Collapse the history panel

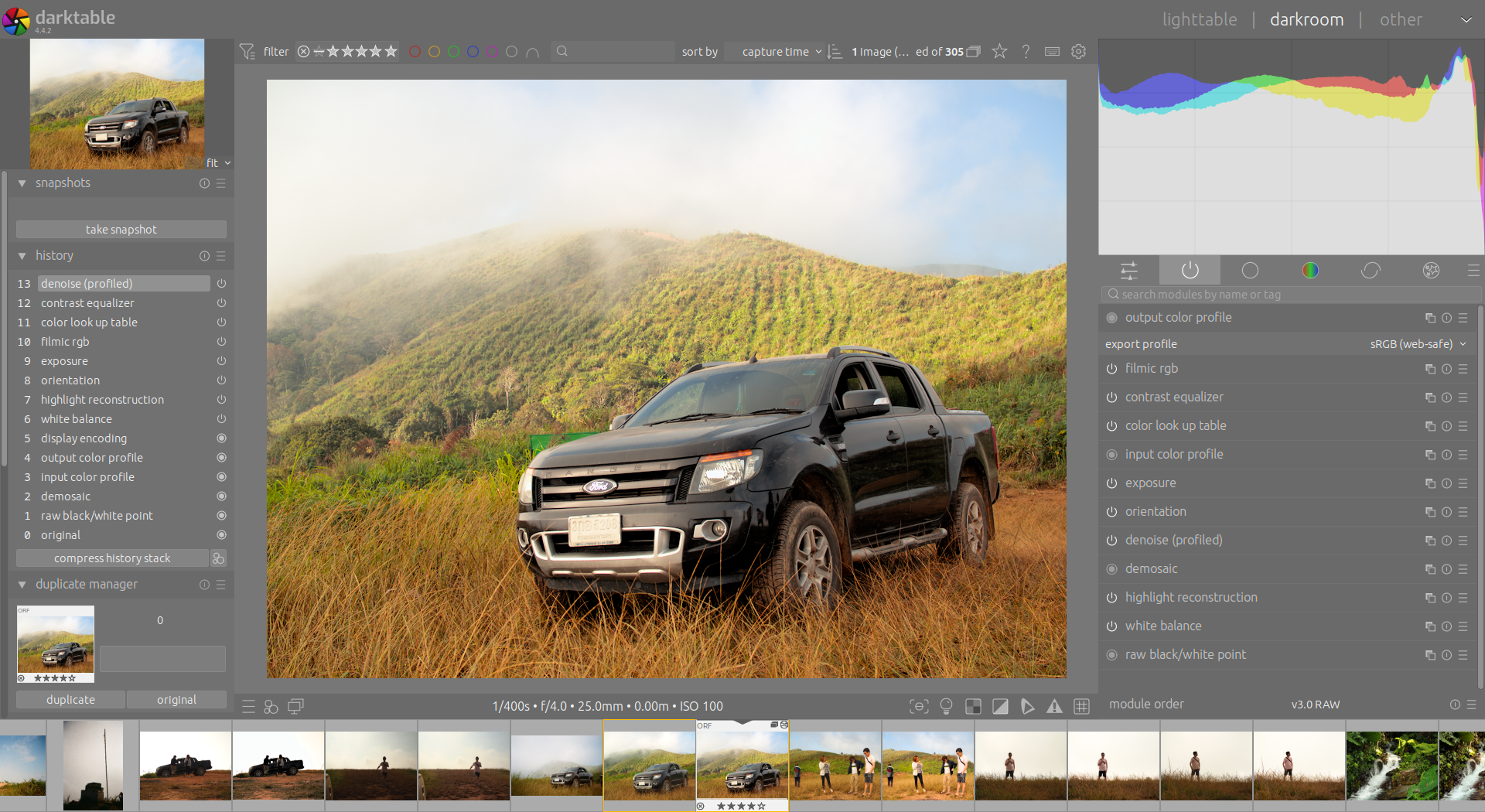pos(22,255)
